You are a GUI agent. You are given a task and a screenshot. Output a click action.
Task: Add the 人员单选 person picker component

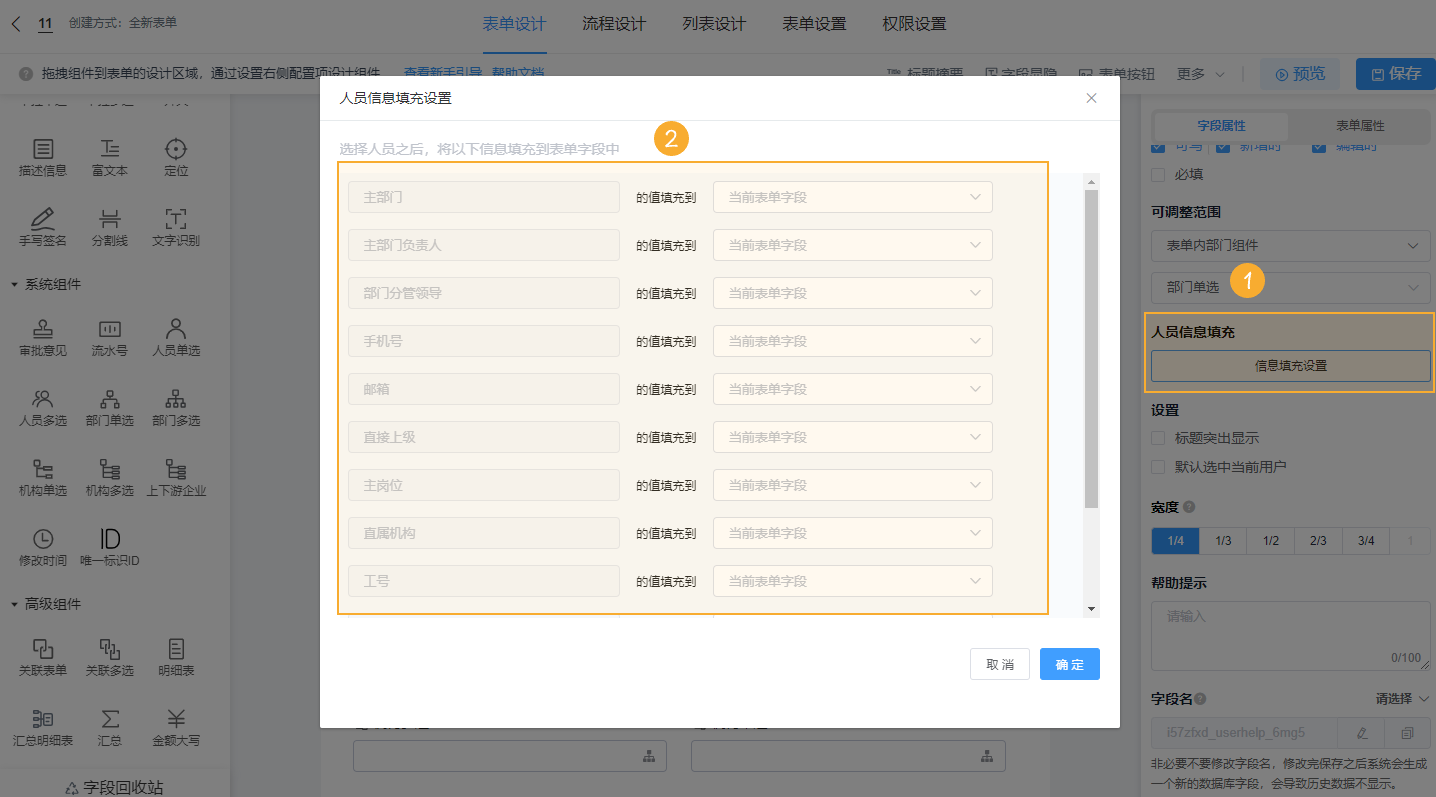coord(176,335)
